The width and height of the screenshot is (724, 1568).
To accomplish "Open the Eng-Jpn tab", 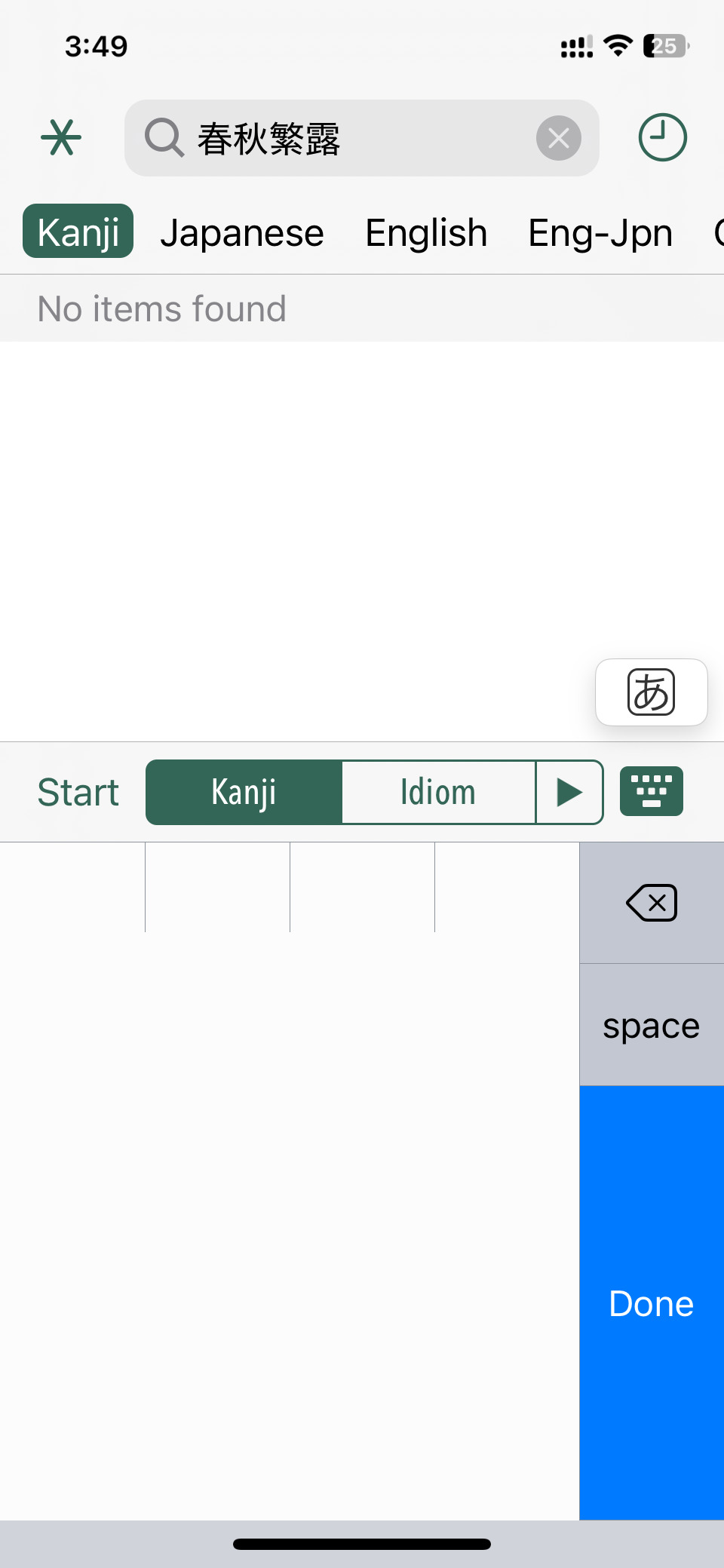I will 600,232.
